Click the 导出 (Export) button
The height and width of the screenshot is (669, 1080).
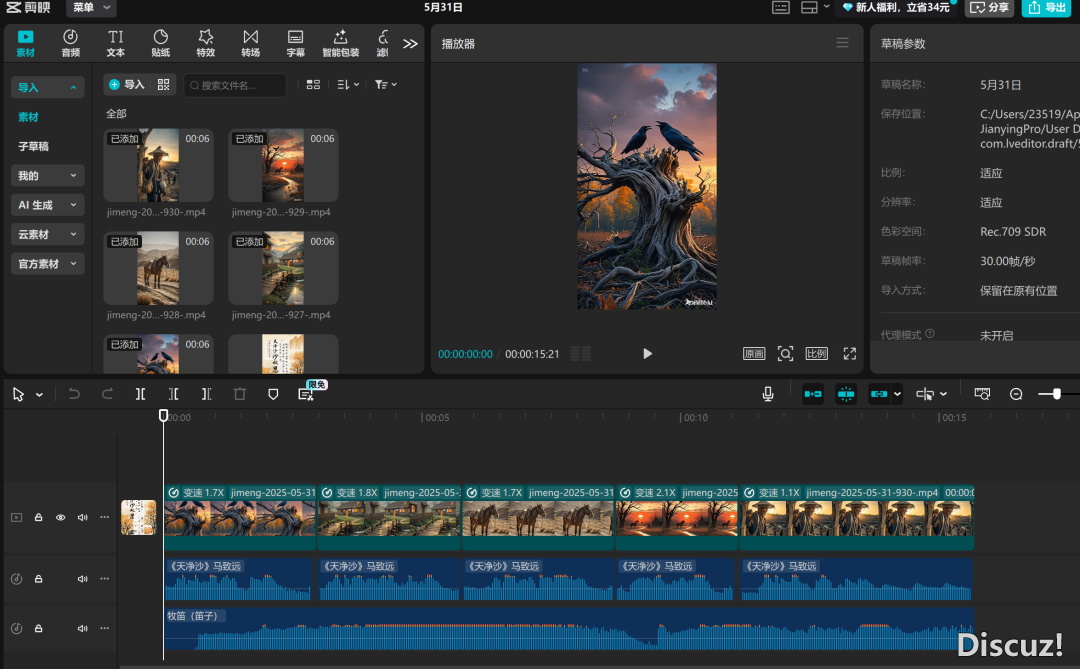[x=1046, y=8]
